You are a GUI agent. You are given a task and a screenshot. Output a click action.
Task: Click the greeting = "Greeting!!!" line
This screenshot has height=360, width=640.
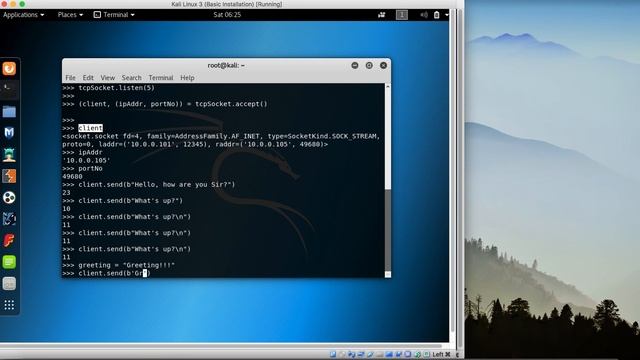click(x=118, y=265)
